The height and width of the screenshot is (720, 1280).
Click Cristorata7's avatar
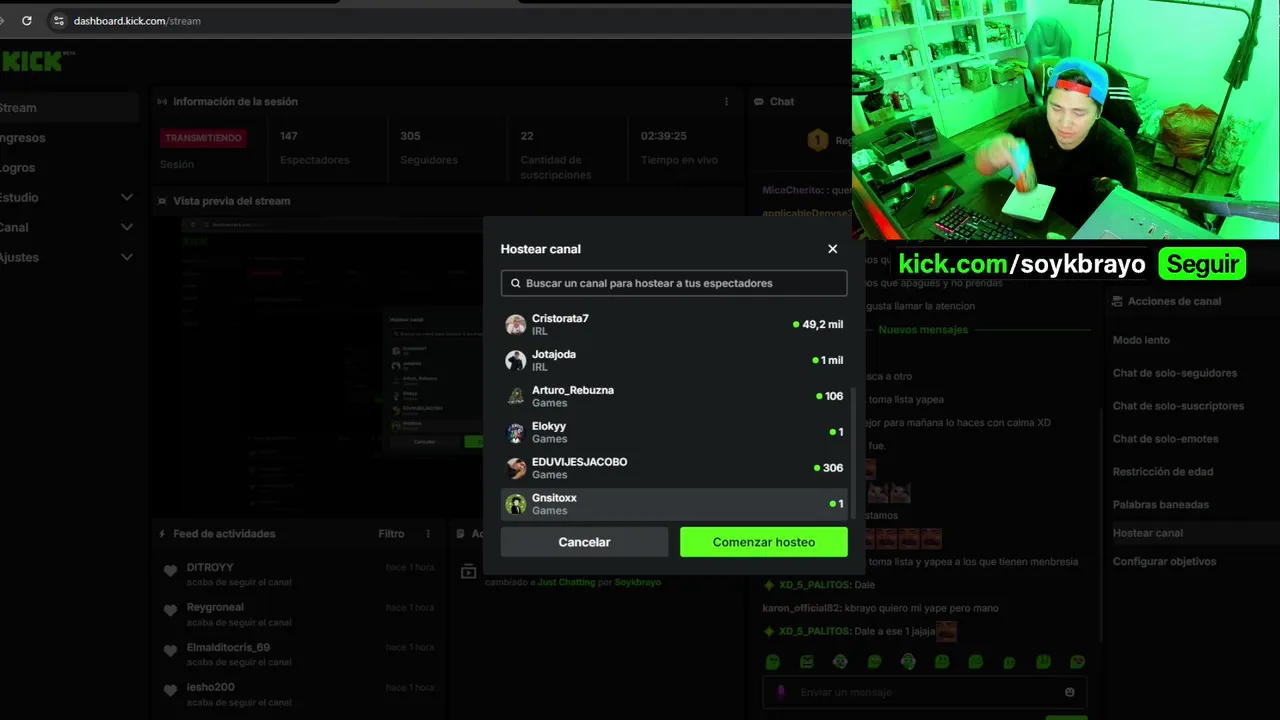tap(515, 324)
